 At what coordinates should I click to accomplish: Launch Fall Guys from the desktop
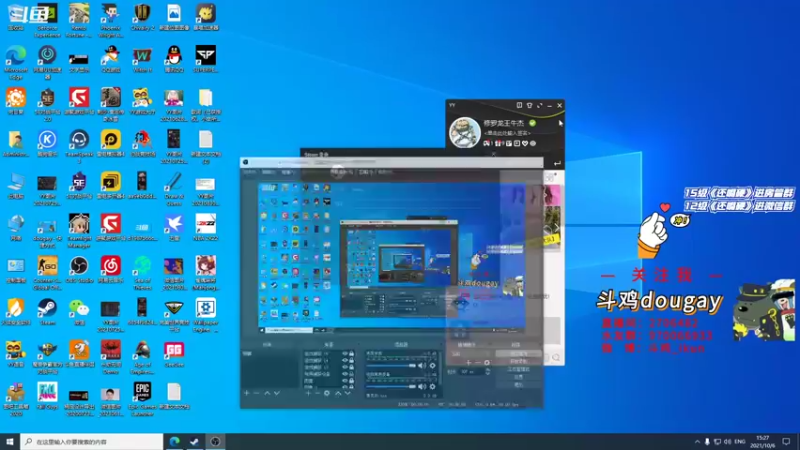[x=47, y=396]
